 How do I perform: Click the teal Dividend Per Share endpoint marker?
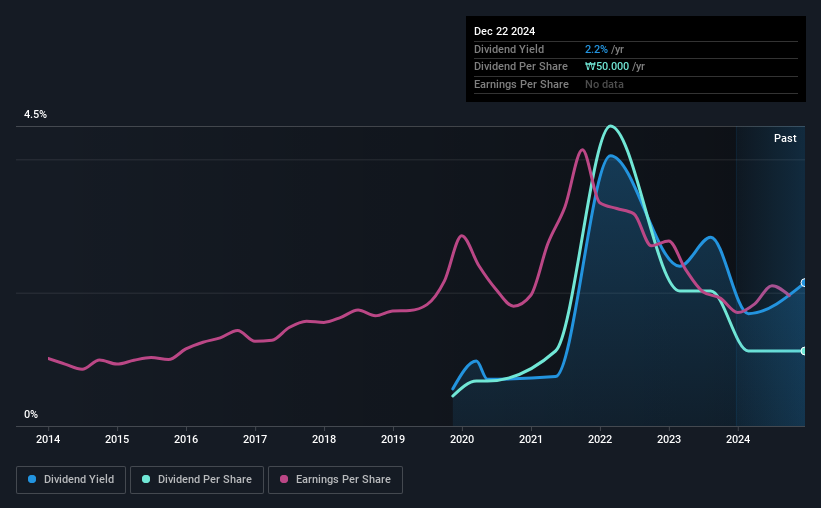point(804,351)
